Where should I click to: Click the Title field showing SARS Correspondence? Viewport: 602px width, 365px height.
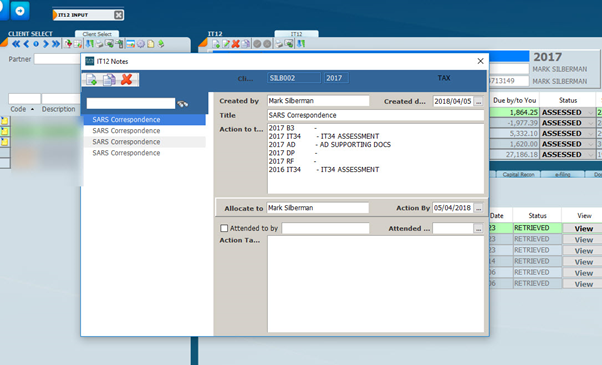point(375,115)
